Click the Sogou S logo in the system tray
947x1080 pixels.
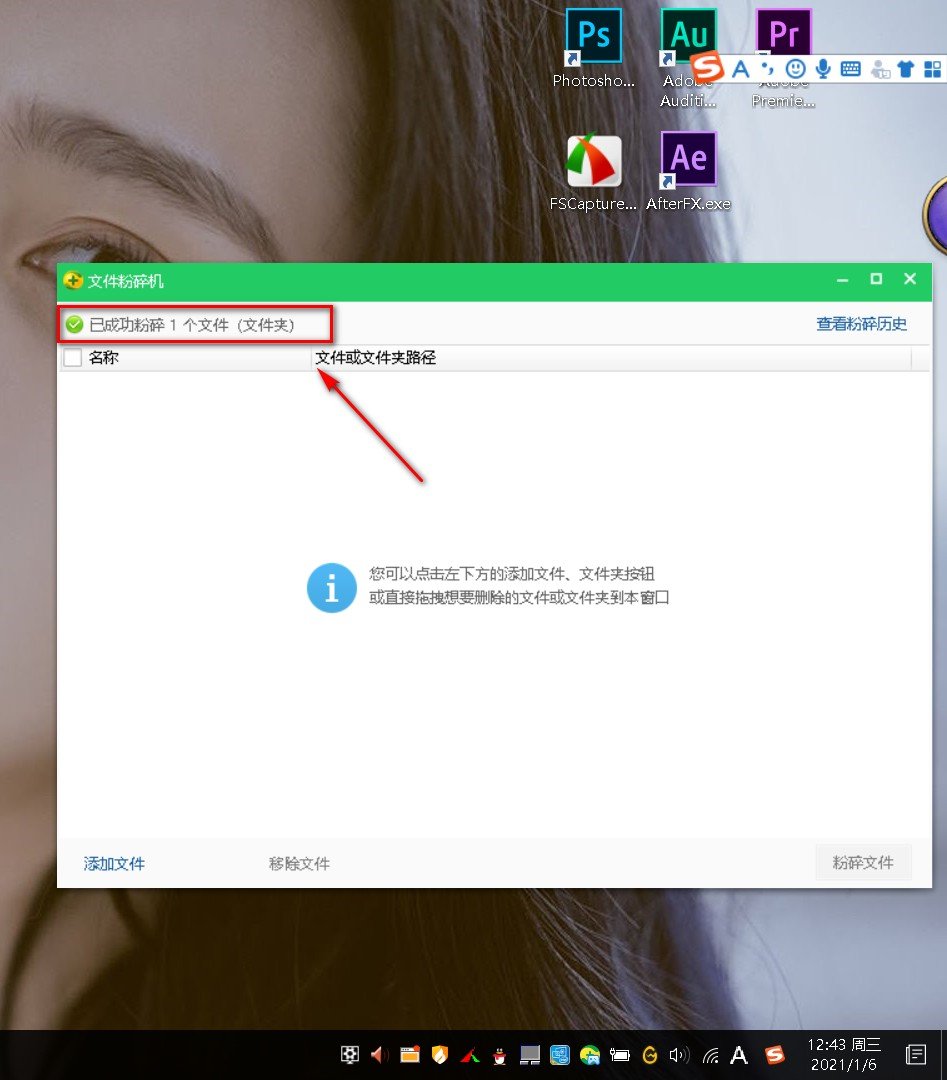pyautogui.click(x=777, y=1055)
